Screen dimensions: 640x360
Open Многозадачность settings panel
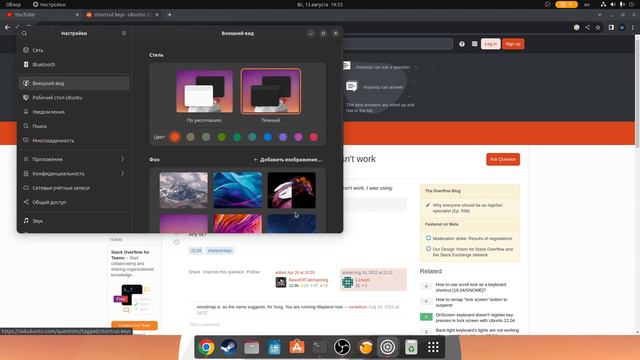74,140
